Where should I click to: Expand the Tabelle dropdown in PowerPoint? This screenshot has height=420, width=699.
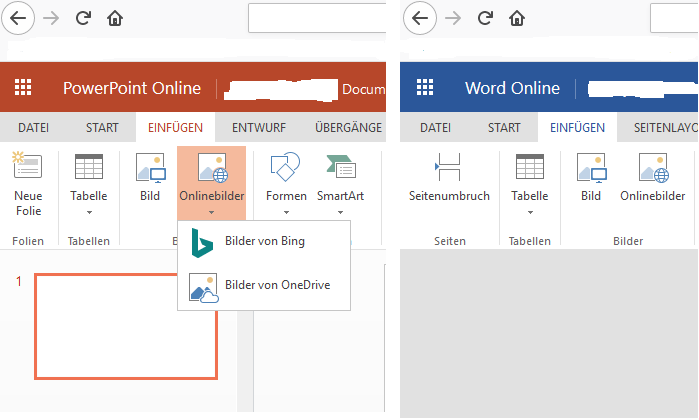coord(88,211)
